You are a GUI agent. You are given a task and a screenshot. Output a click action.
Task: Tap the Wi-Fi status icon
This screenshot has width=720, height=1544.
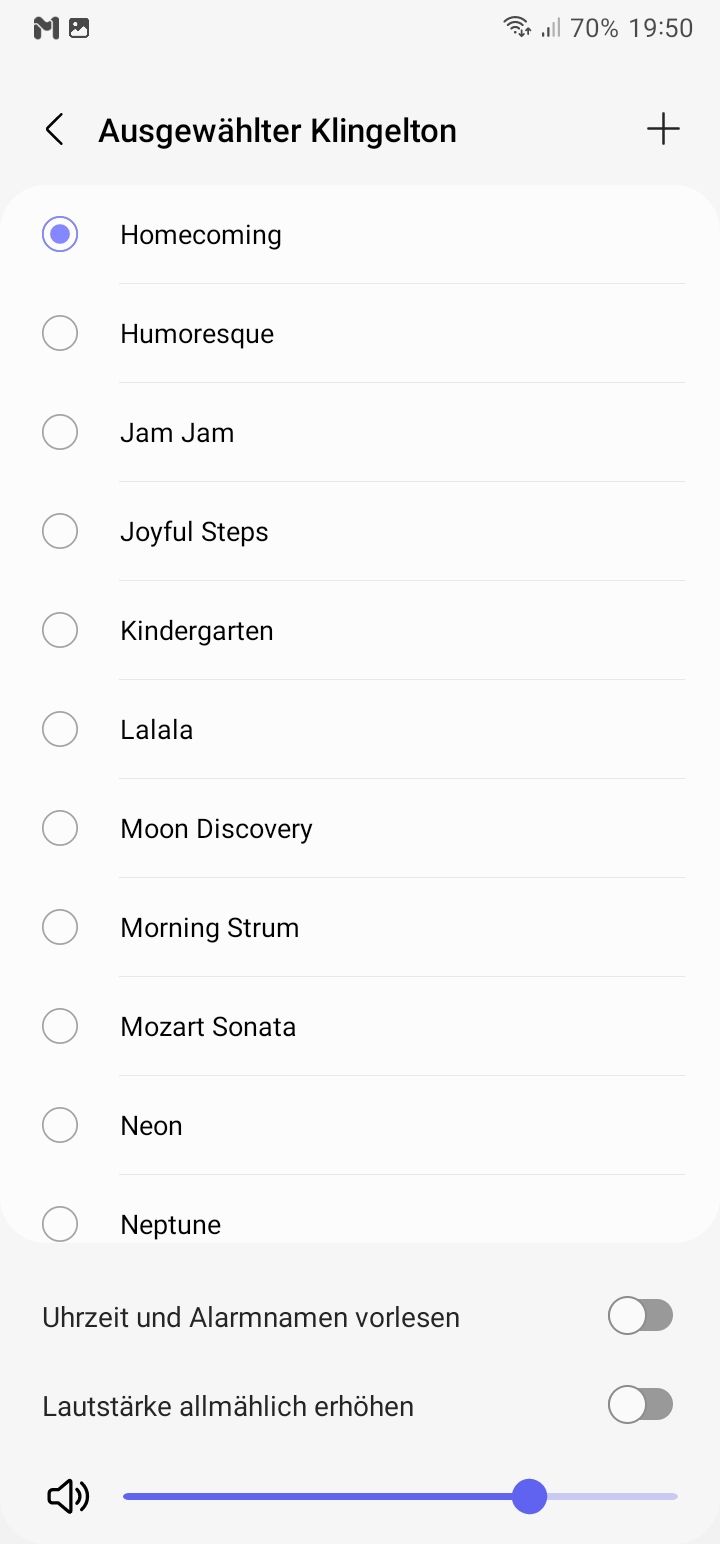point(517,28)
